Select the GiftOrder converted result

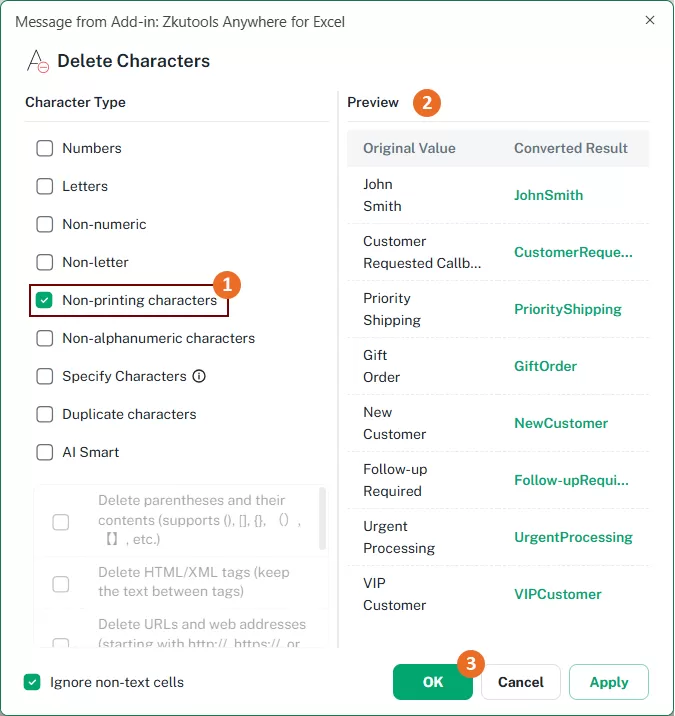pos(545,366)
